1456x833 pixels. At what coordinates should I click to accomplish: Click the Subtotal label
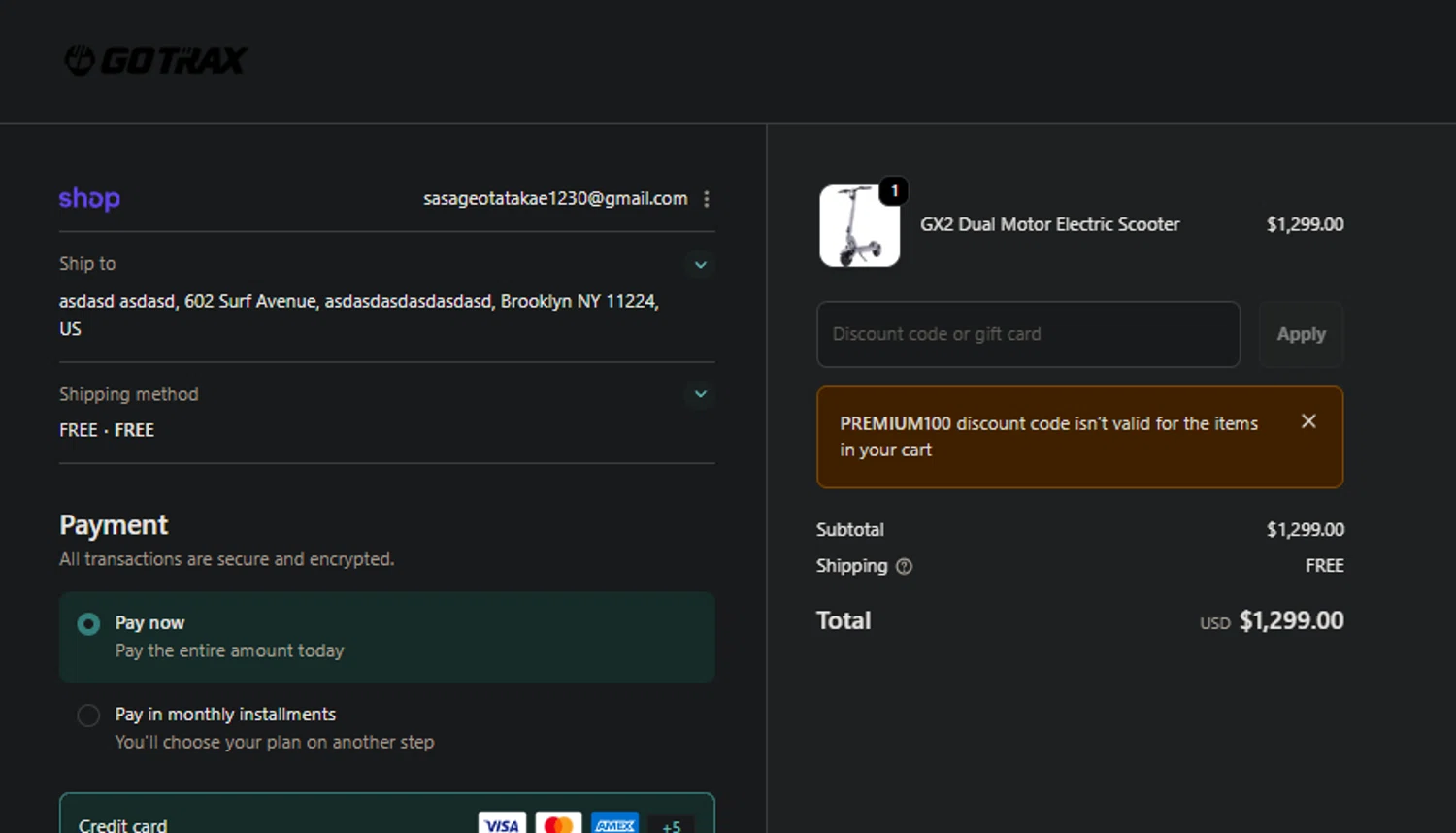850,529
